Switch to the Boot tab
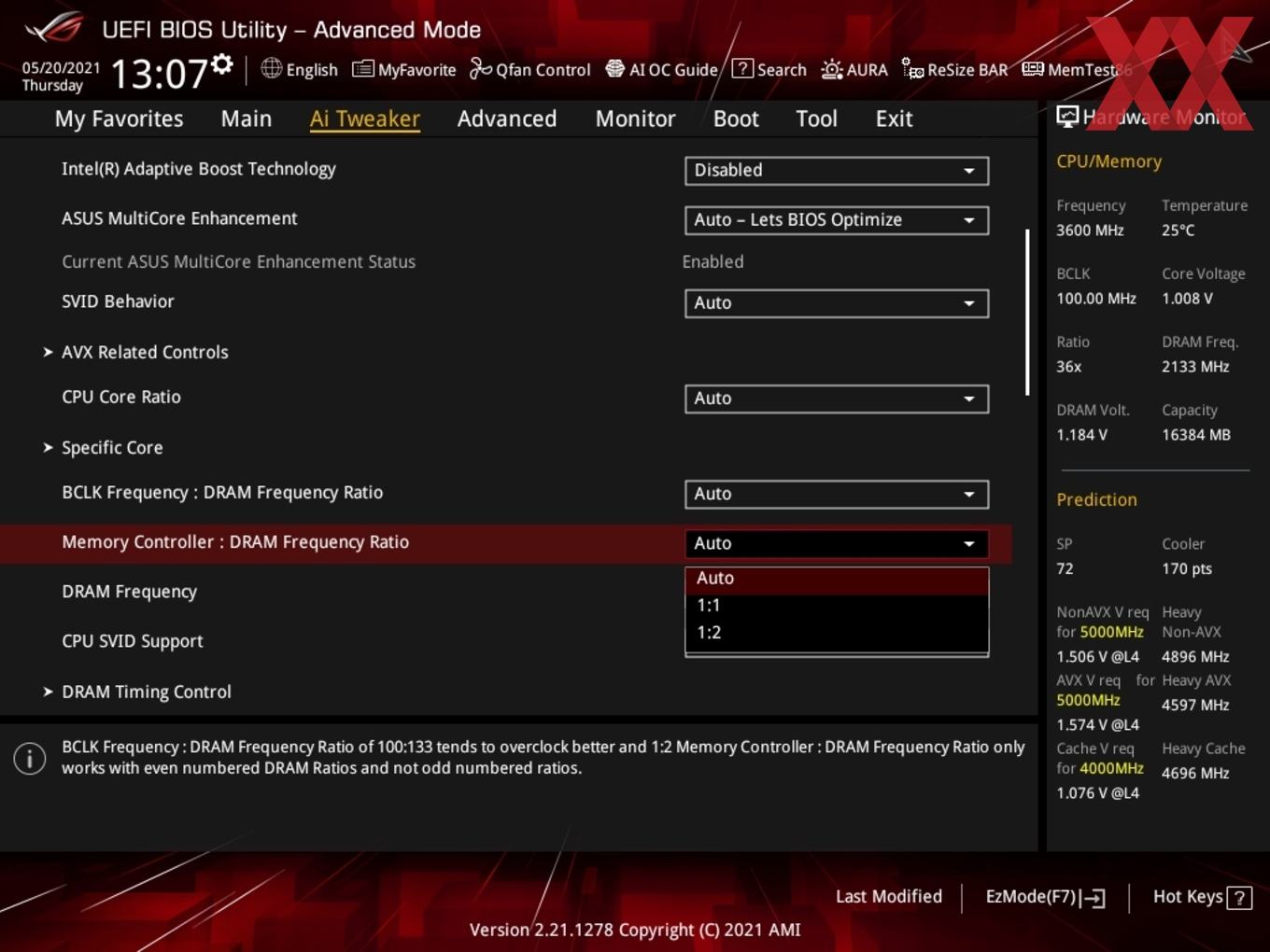 [x=736, y=119]
